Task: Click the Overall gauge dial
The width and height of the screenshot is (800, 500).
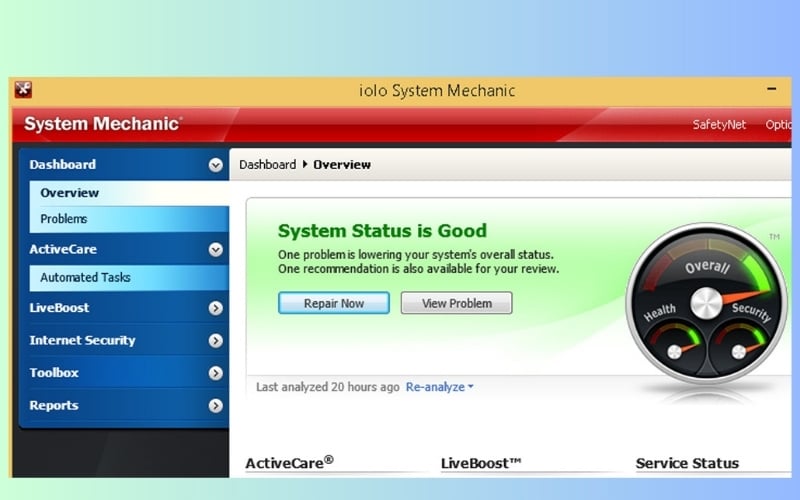Action: pos(707,303)
